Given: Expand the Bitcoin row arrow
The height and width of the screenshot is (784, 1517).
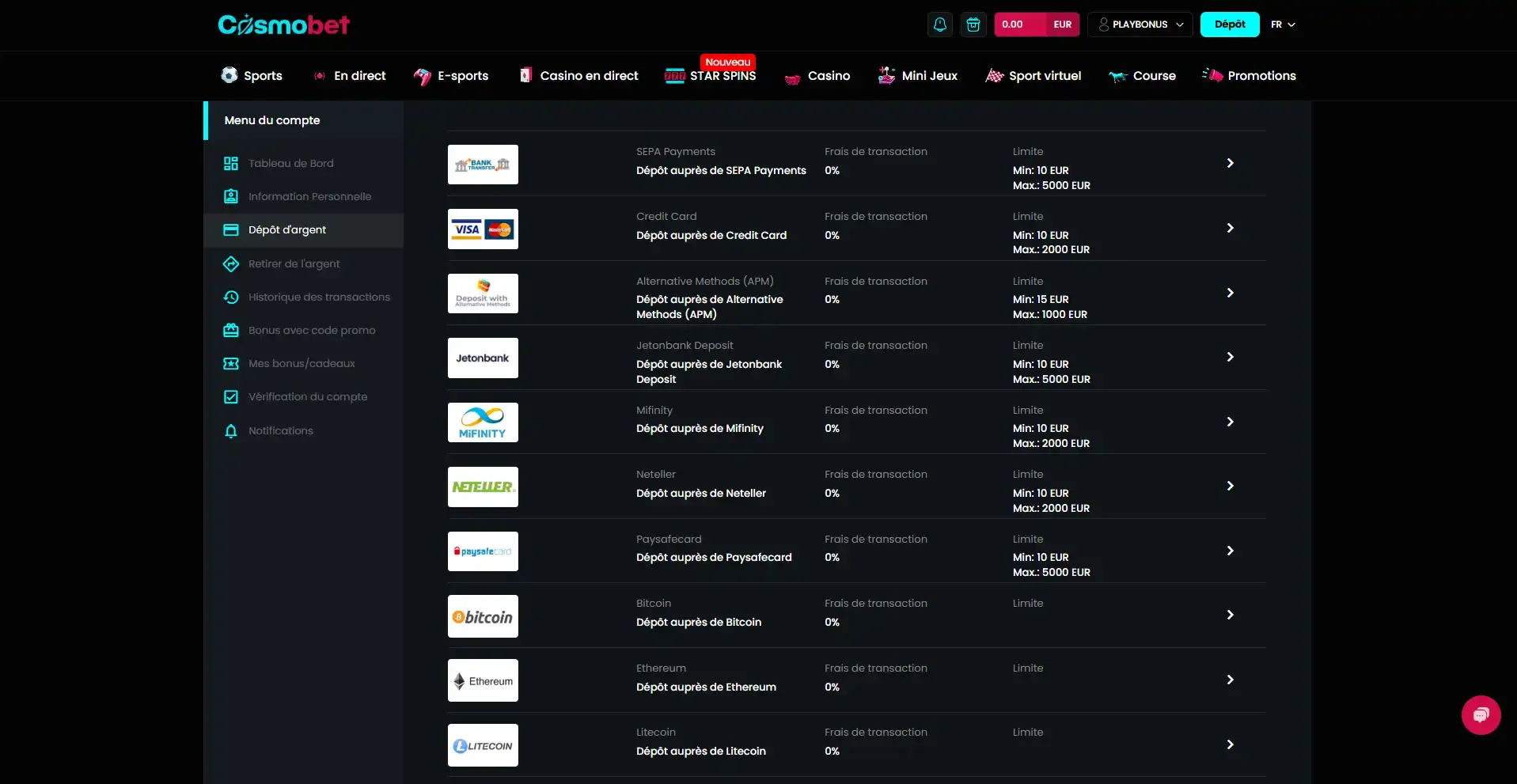Looking at the screenshot, I should pyautogui.click(x=1230, y=615).
